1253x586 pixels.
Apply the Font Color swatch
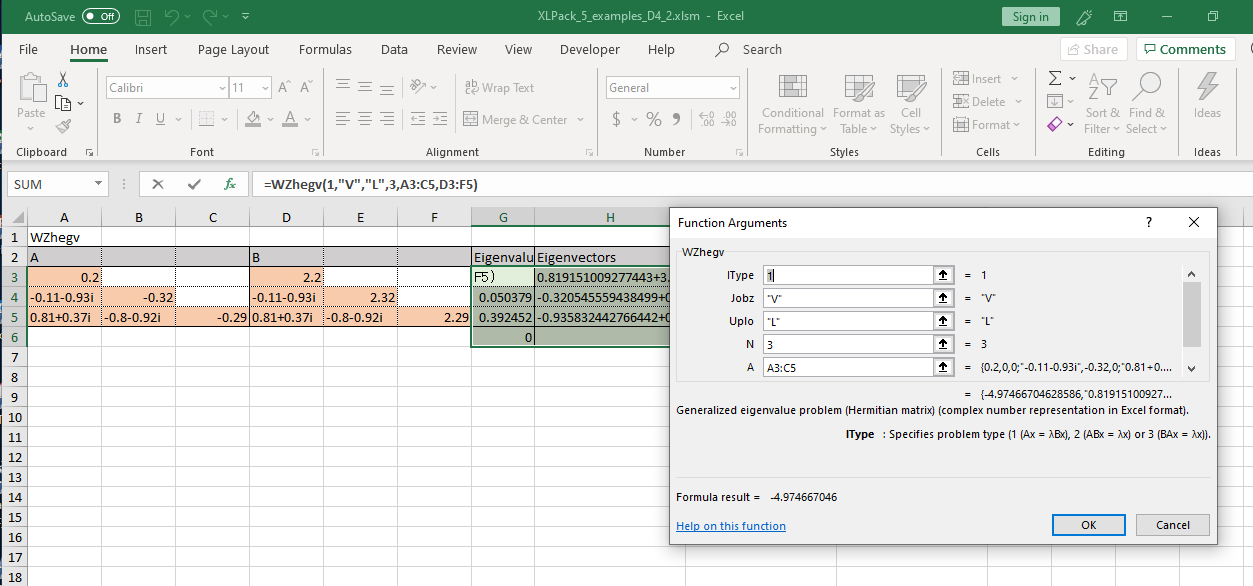click(290, 119)
